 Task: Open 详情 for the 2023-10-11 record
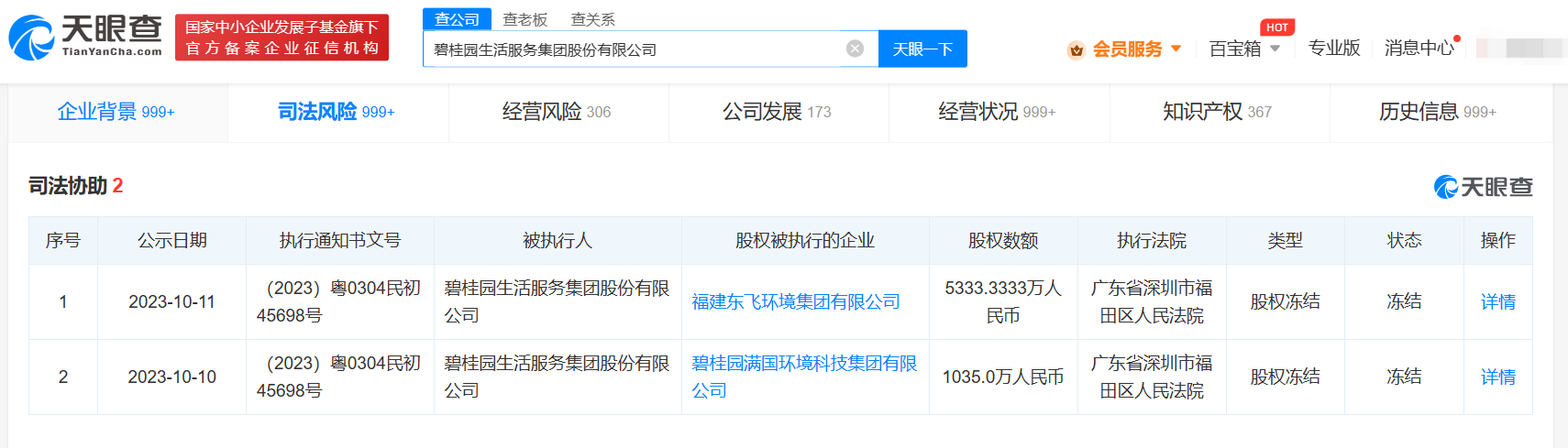(x=1498, y=301)
